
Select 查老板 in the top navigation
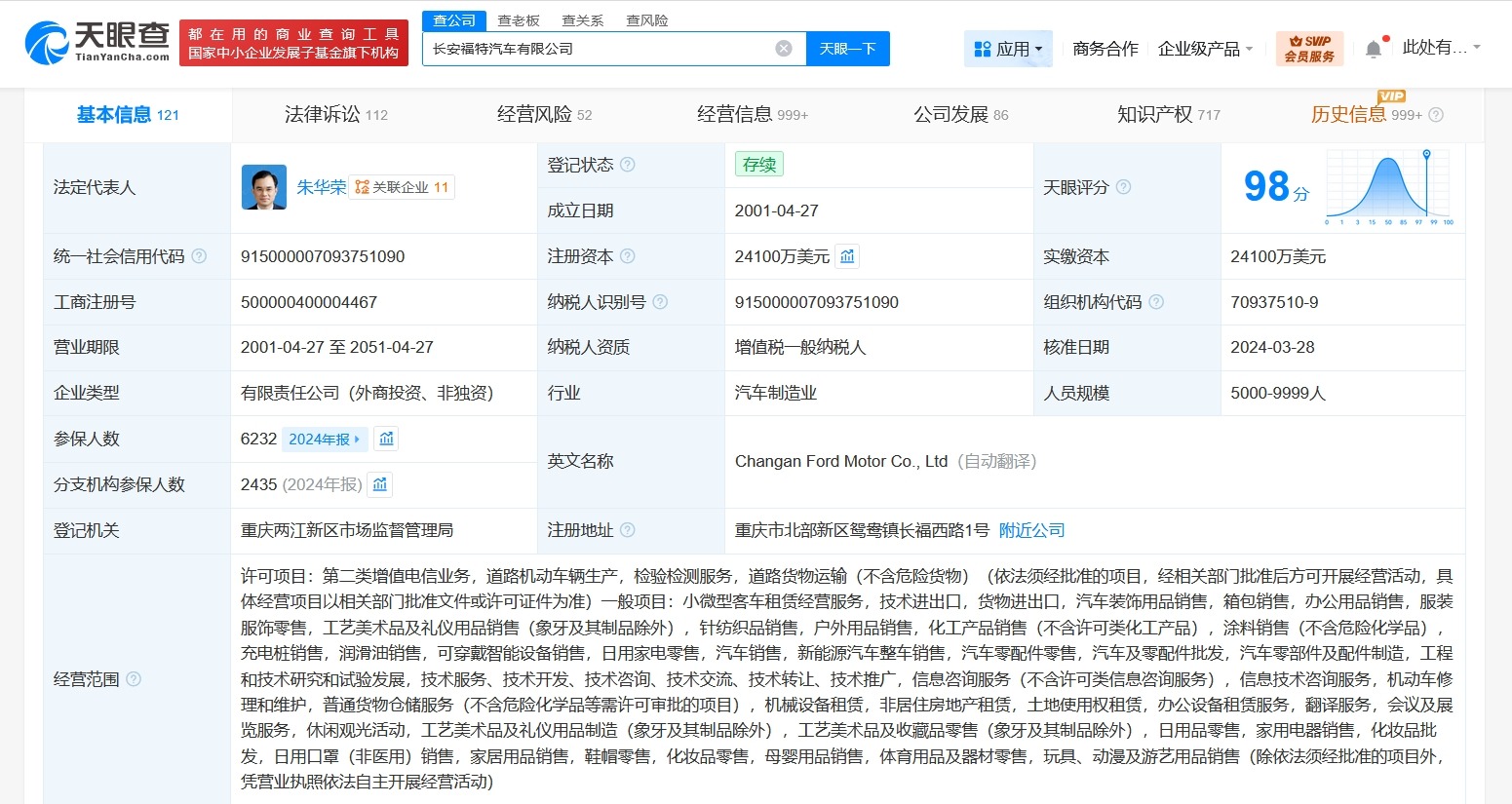(x=518, y=19)
